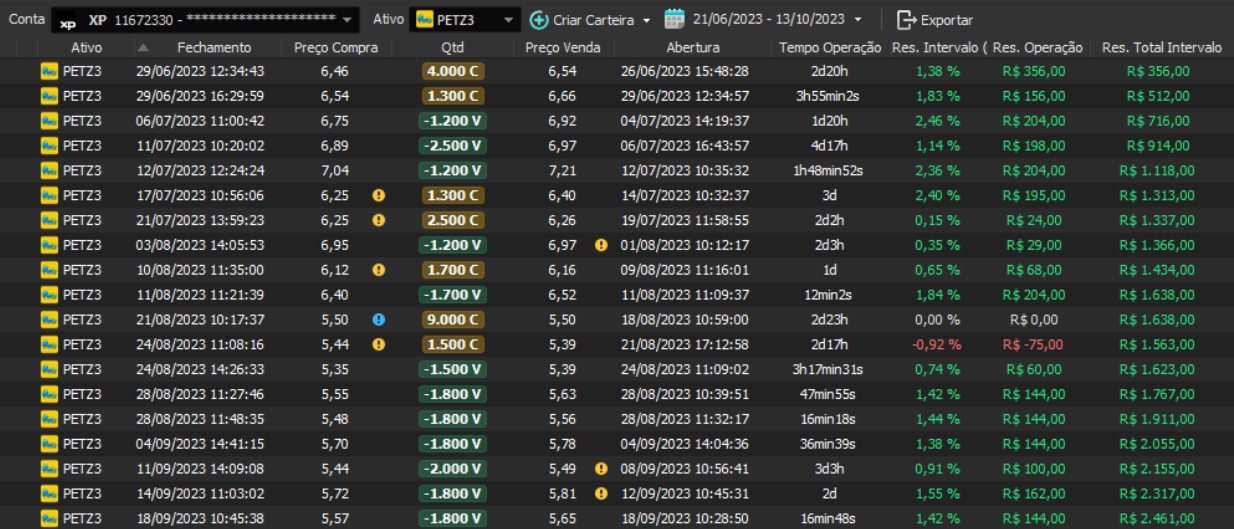
Task: Click the yellow warning icon on 17/07/2023 row
Action: (x=378, y=195)
